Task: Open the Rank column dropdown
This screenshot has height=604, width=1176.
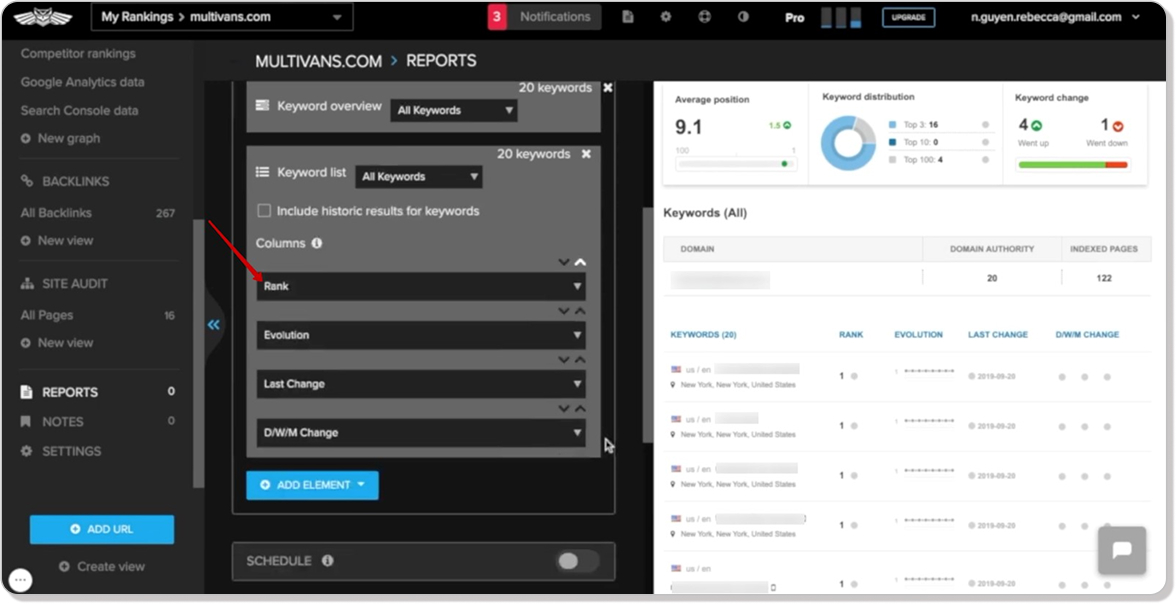Action: pos(421,286)
